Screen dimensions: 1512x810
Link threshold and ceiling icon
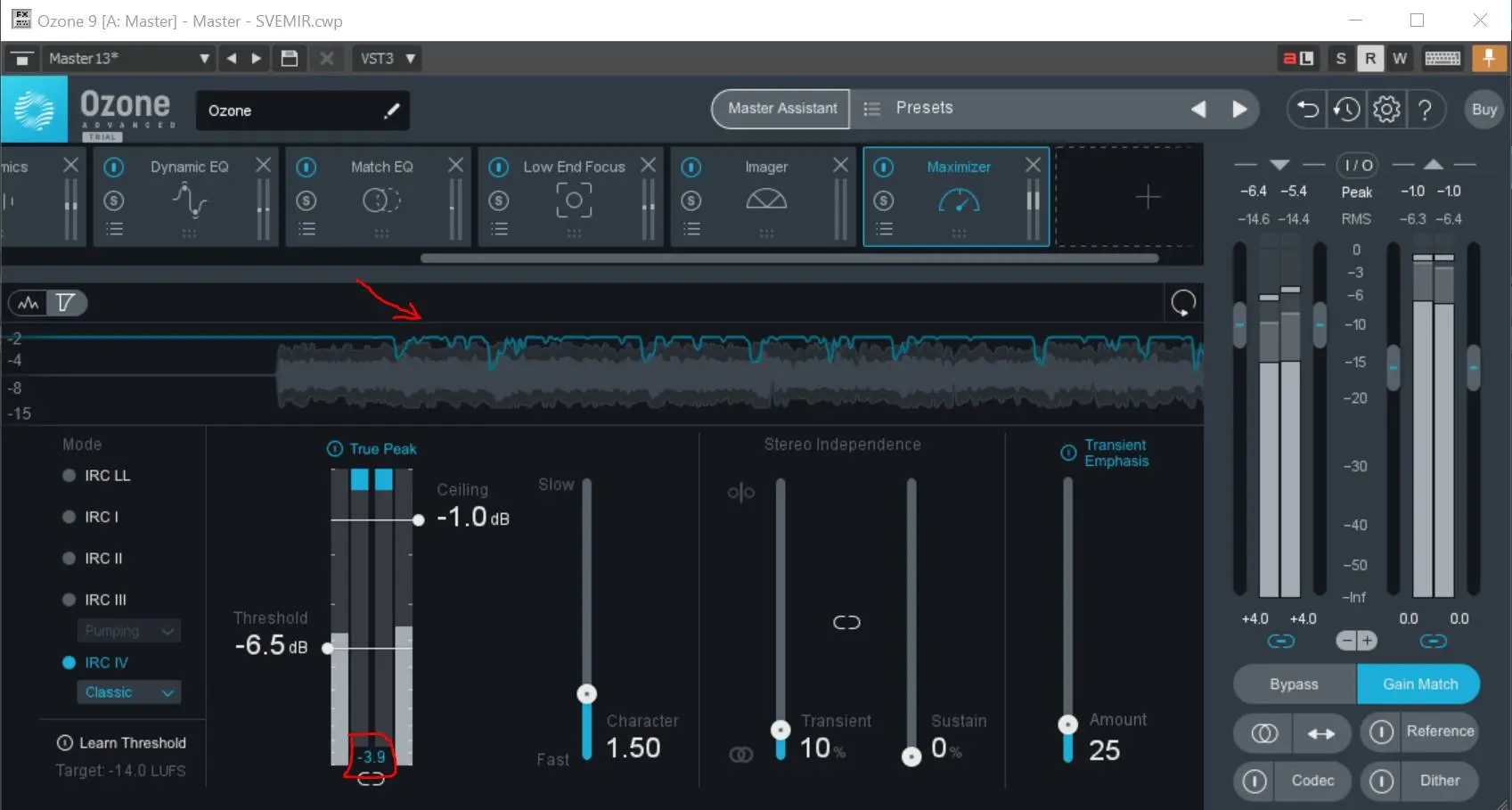click(x=371, y=779)
